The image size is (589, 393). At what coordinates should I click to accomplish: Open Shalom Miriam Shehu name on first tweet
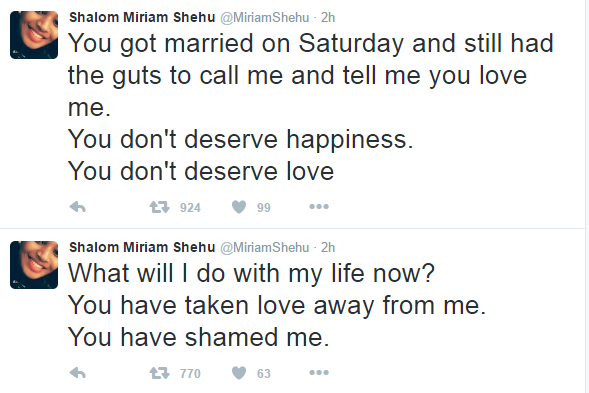pyautogui.click(x=142, y=17)
